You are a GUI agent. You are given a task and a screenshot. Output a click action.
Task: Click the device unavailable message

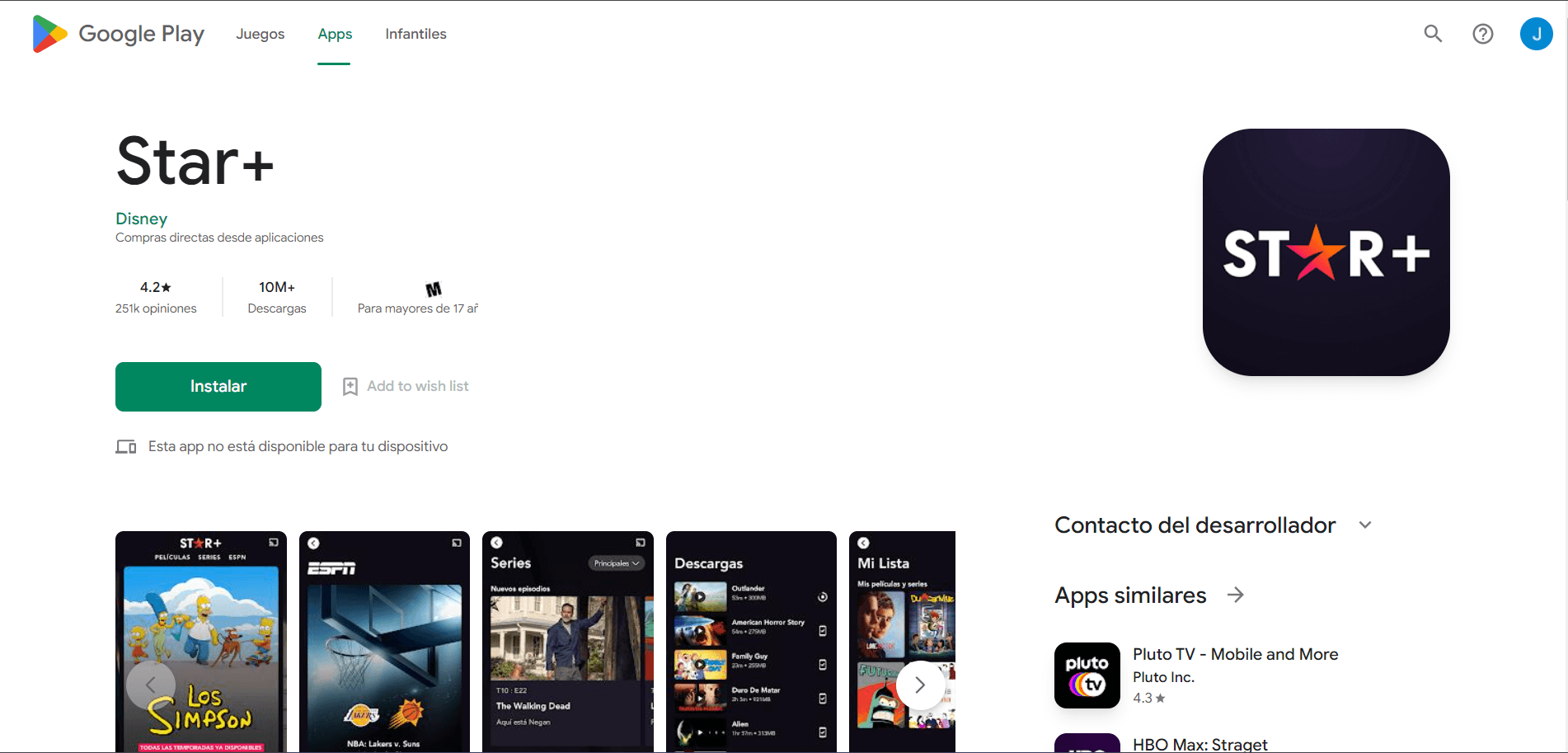tap(298, 446)
